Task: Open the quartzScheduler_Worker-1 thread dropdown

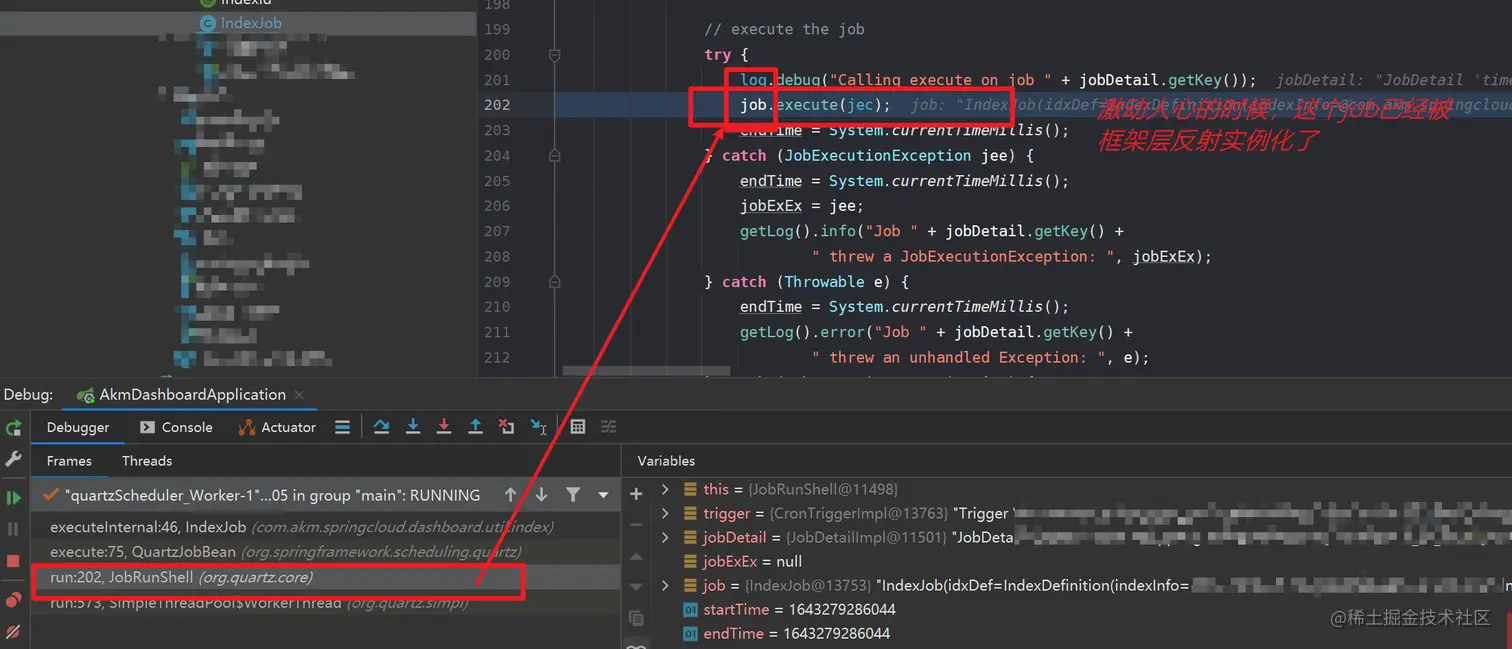Action: coord(603,495)
